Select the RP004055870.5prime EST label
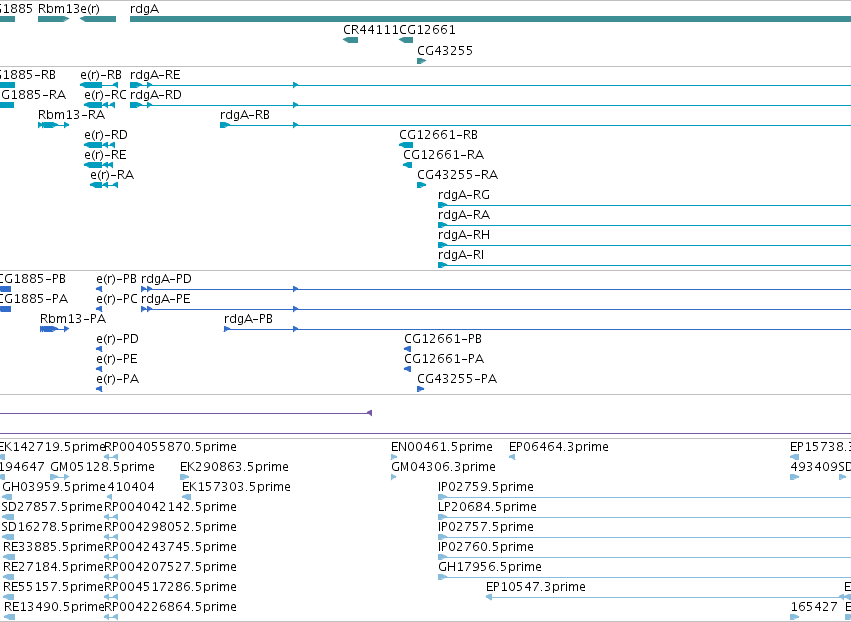 (170, 447)
